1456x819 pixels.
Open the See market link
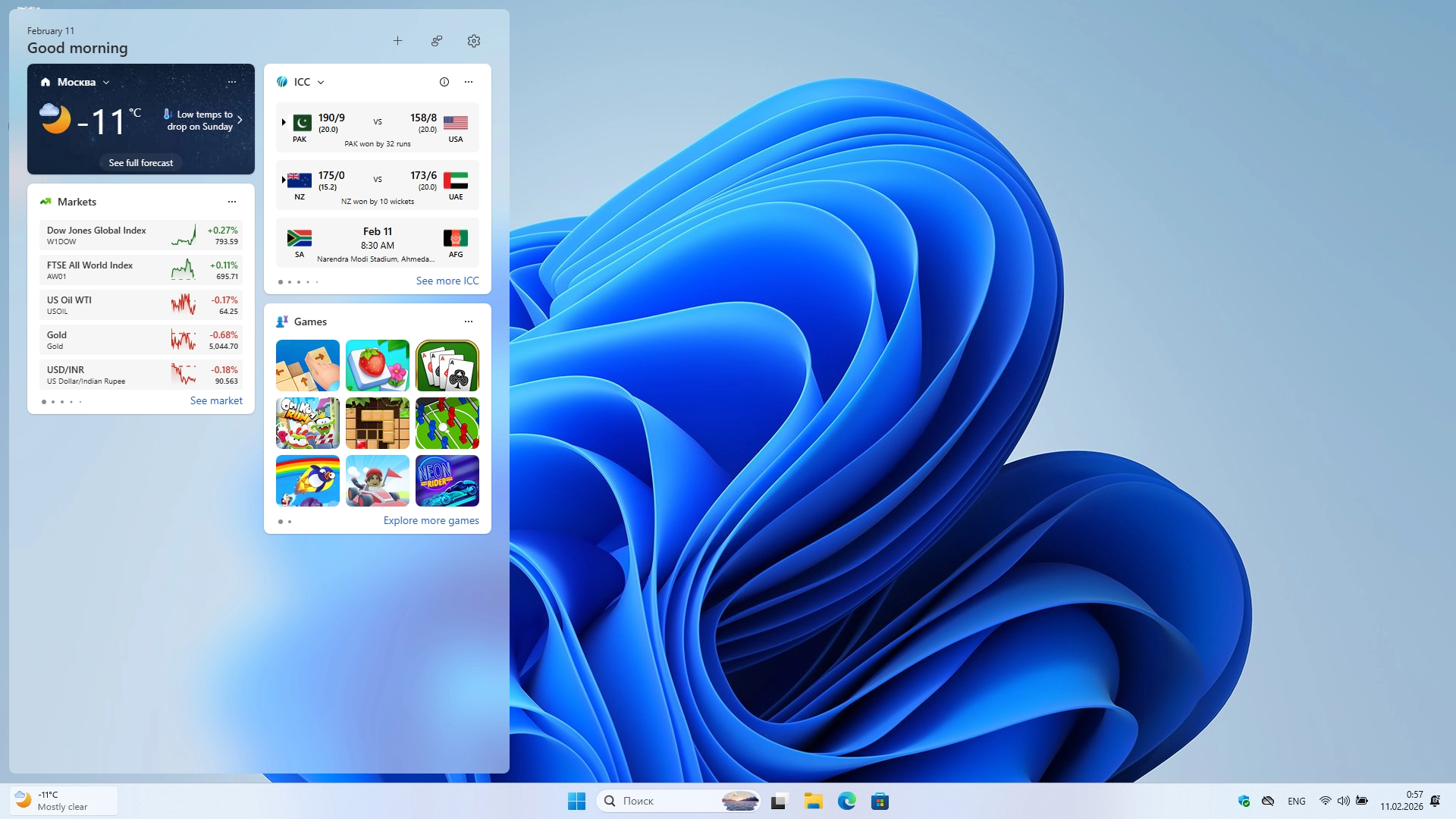click(x=216, y=400)
